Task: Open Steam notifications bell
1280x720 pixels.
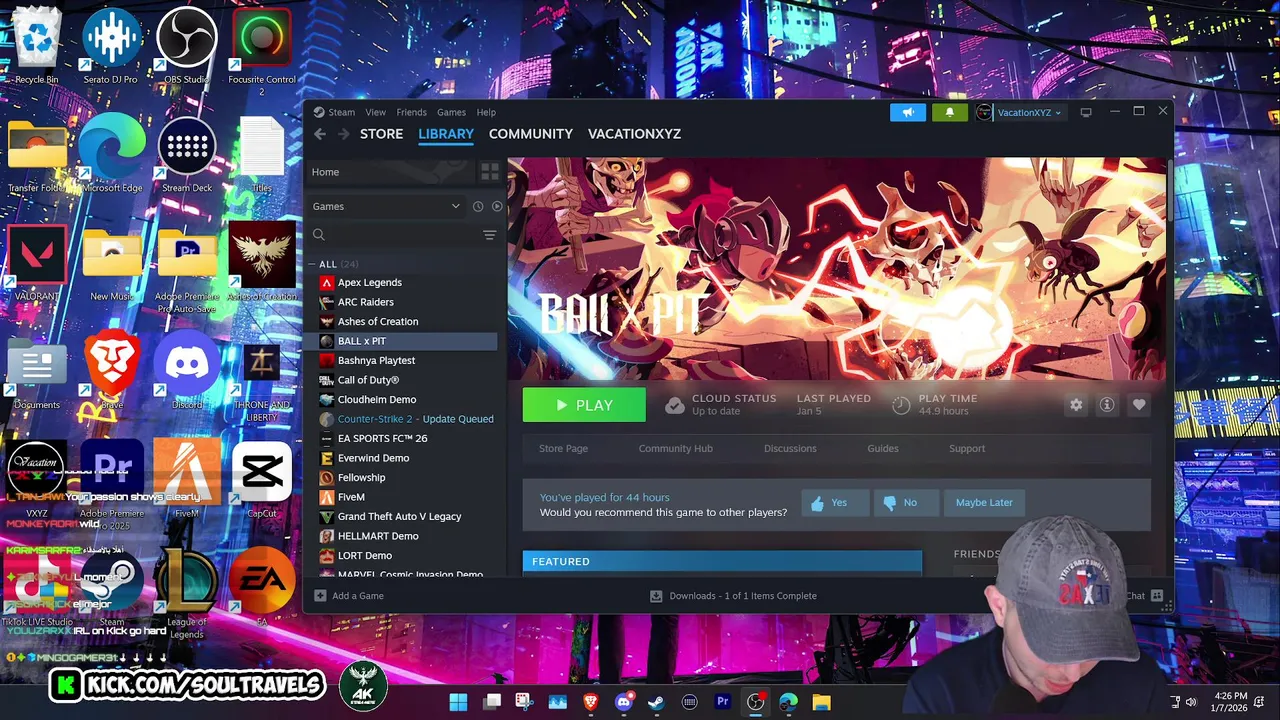Action: pyautogui.click(x=949, y=112)
